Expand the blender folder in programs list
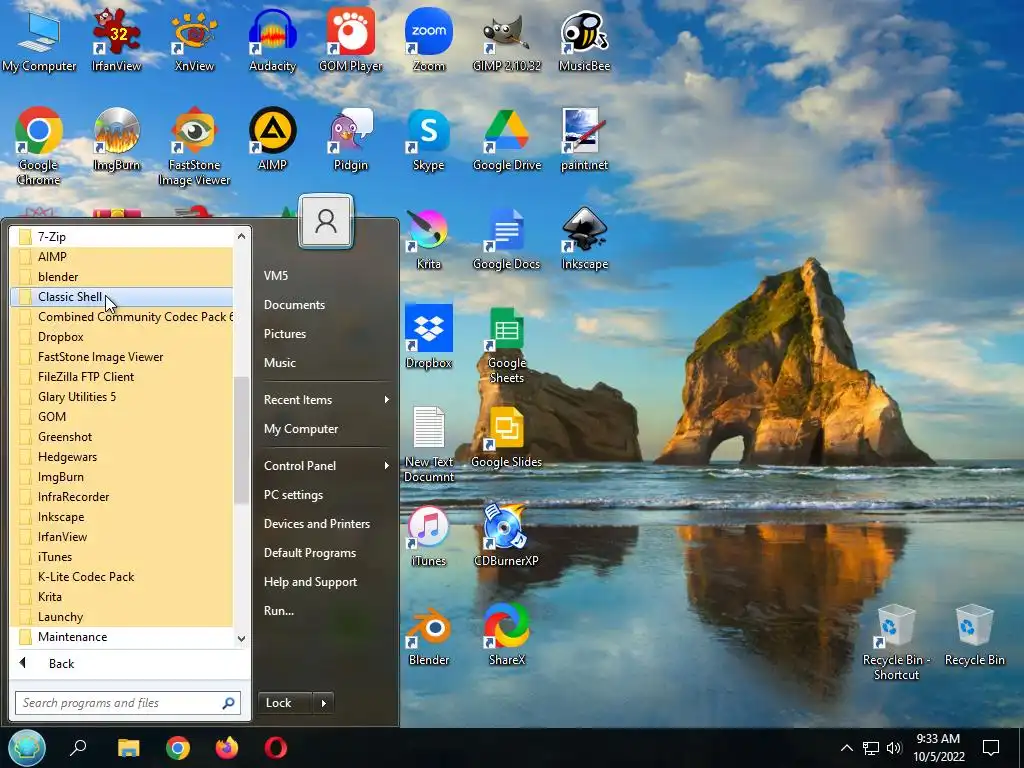Image resolution: width=1024 pixels, height=768 pixels. click(122, 276)
